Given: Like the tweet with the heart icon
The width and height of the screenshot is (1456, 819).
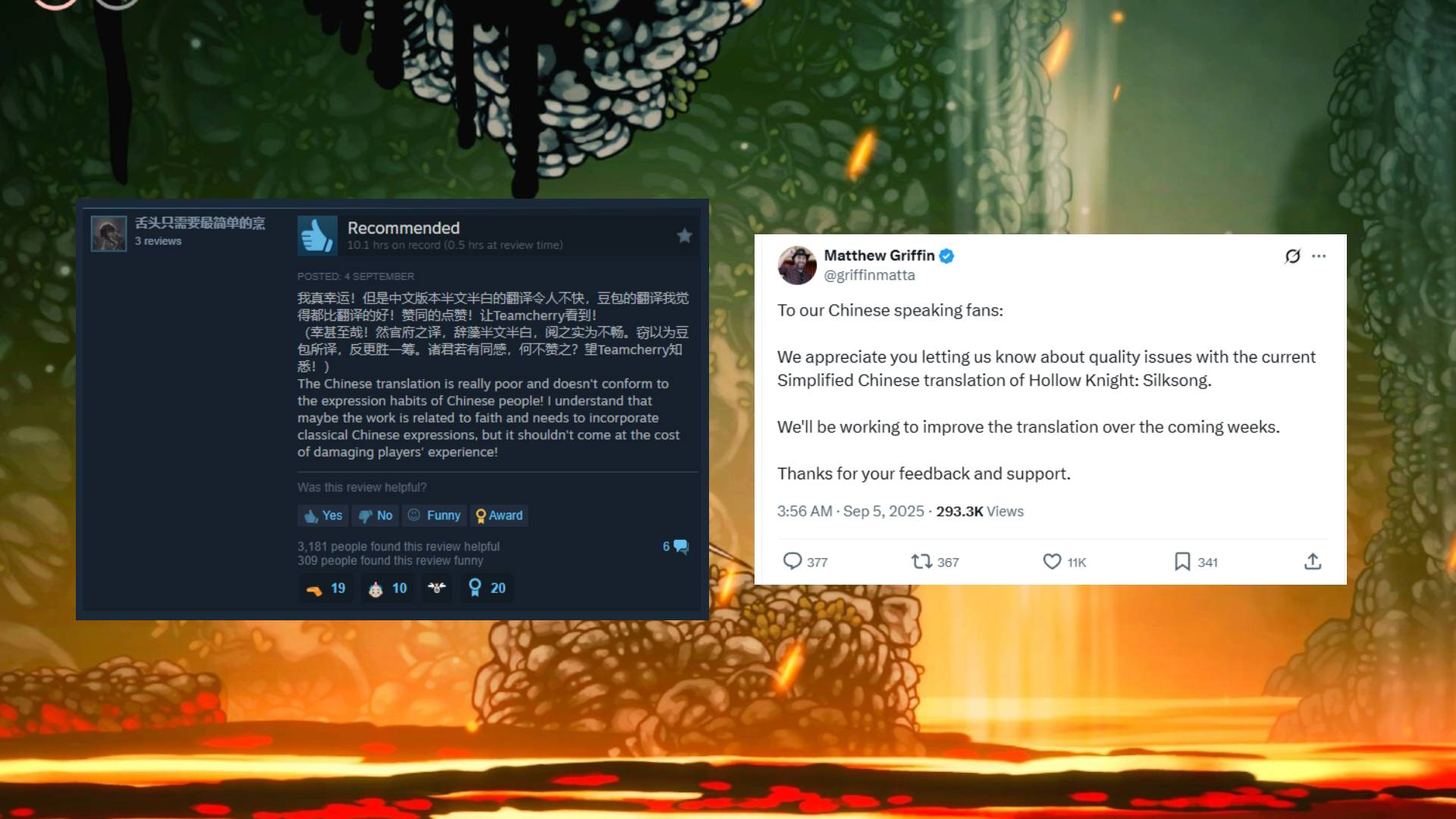Looking at the screenshot, I should [x=1052, y=561].
